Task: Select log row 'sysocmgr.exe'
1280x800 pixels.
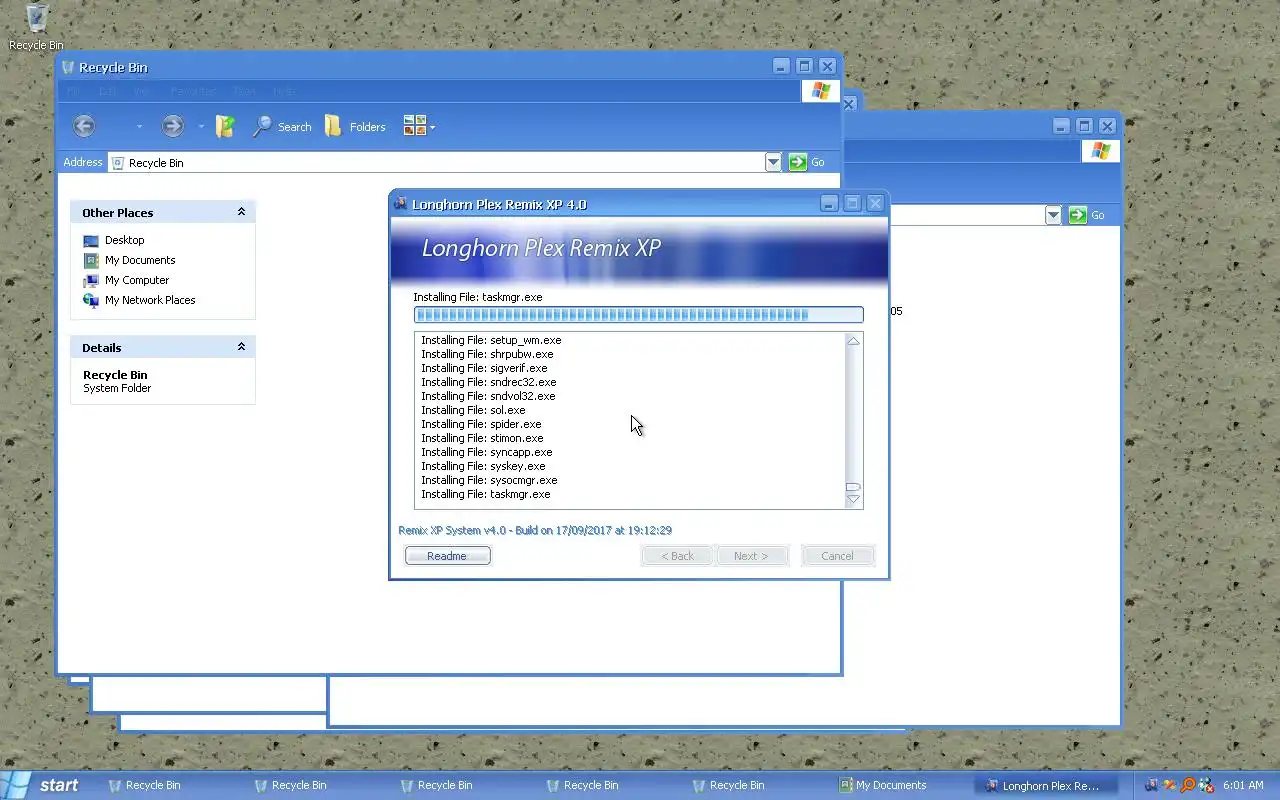Action: point(489,480)
